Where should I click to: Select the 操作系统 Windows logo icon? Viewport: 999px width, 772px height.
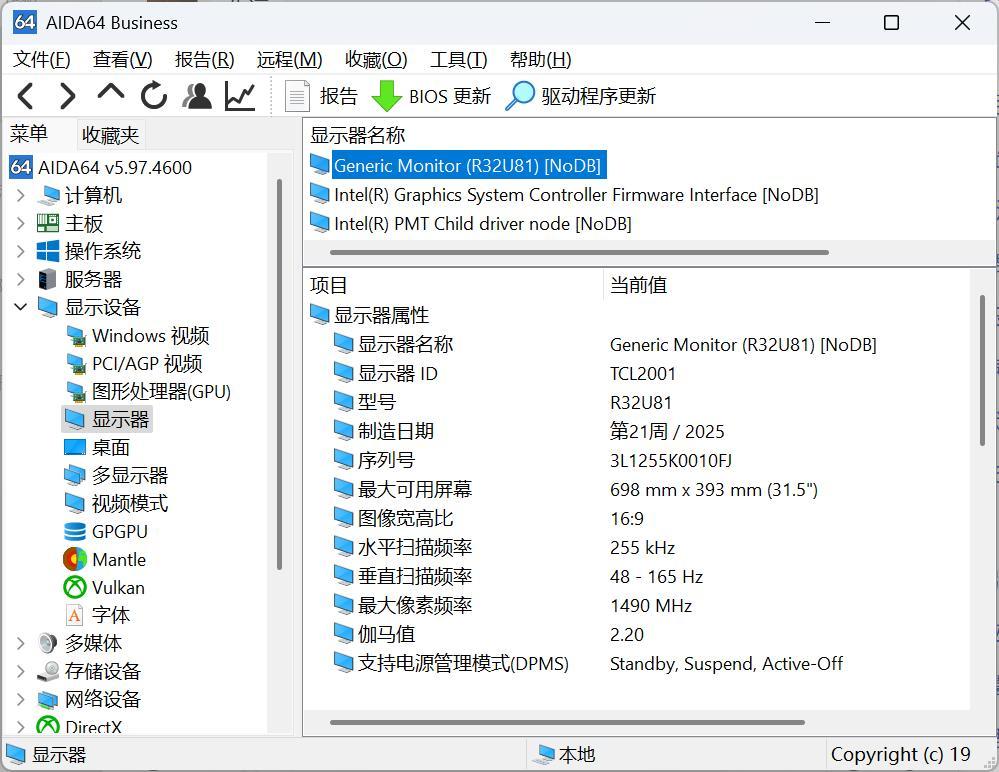(48, 251)
